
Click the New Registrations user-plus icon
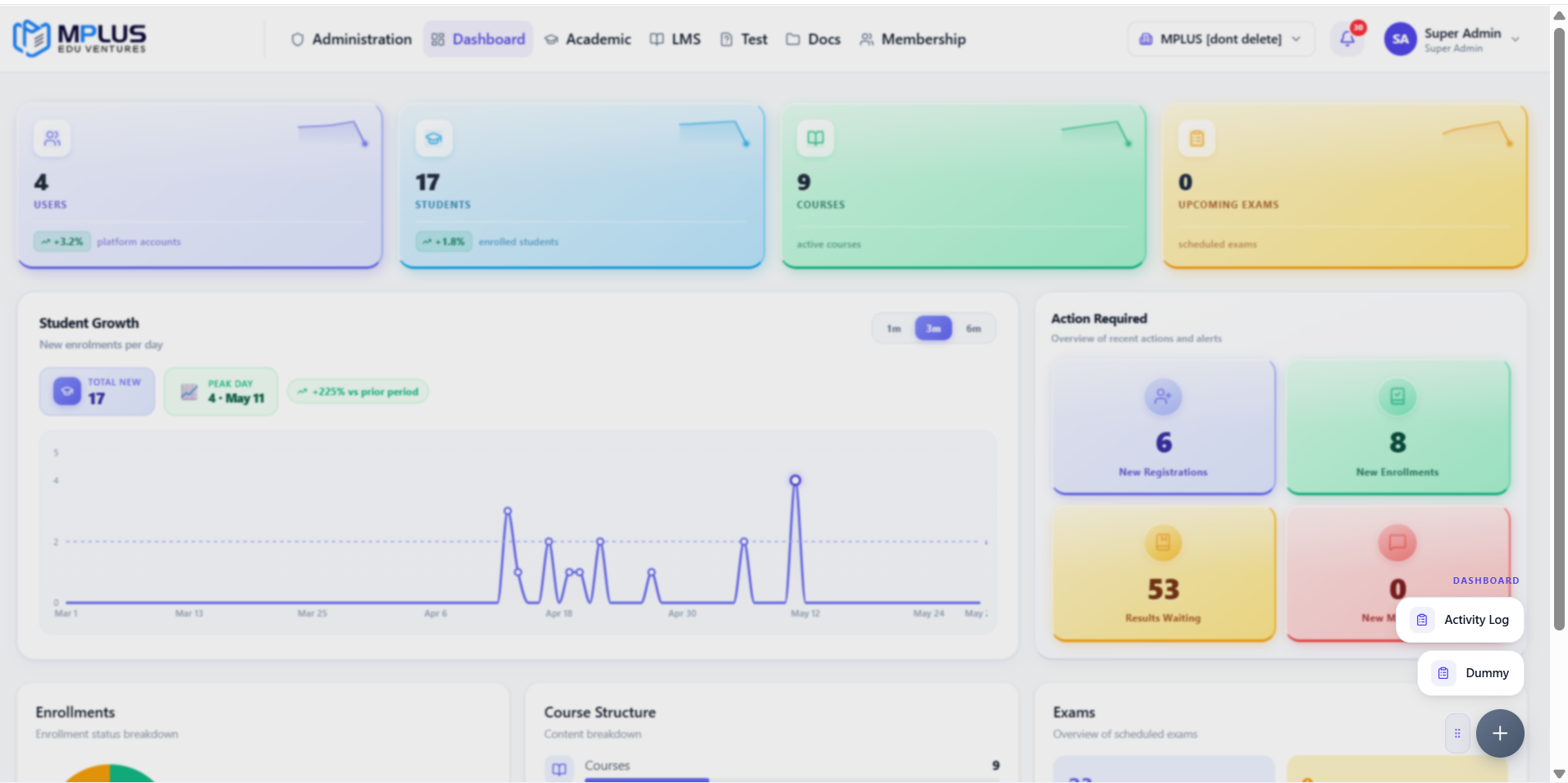coord(1163,397)
